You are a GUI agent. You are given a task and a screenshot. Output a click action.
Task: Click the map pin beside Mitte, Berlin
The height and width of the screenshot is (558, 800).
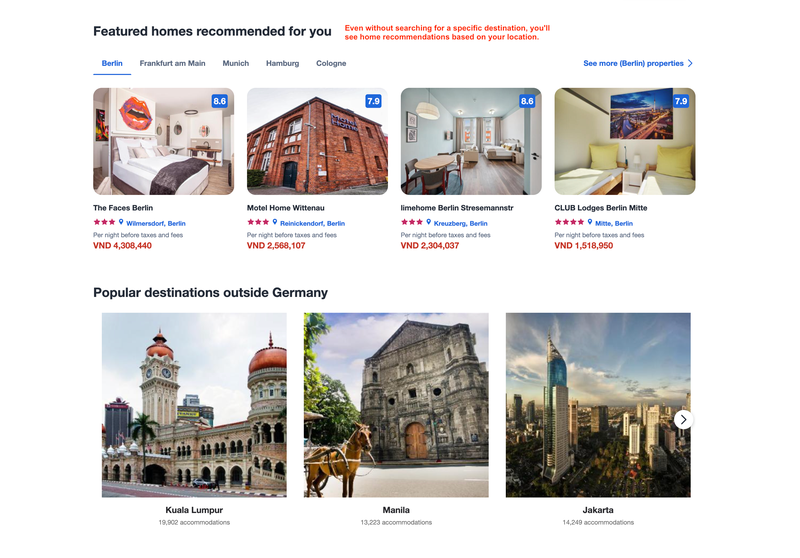click(x=590, y=222)
